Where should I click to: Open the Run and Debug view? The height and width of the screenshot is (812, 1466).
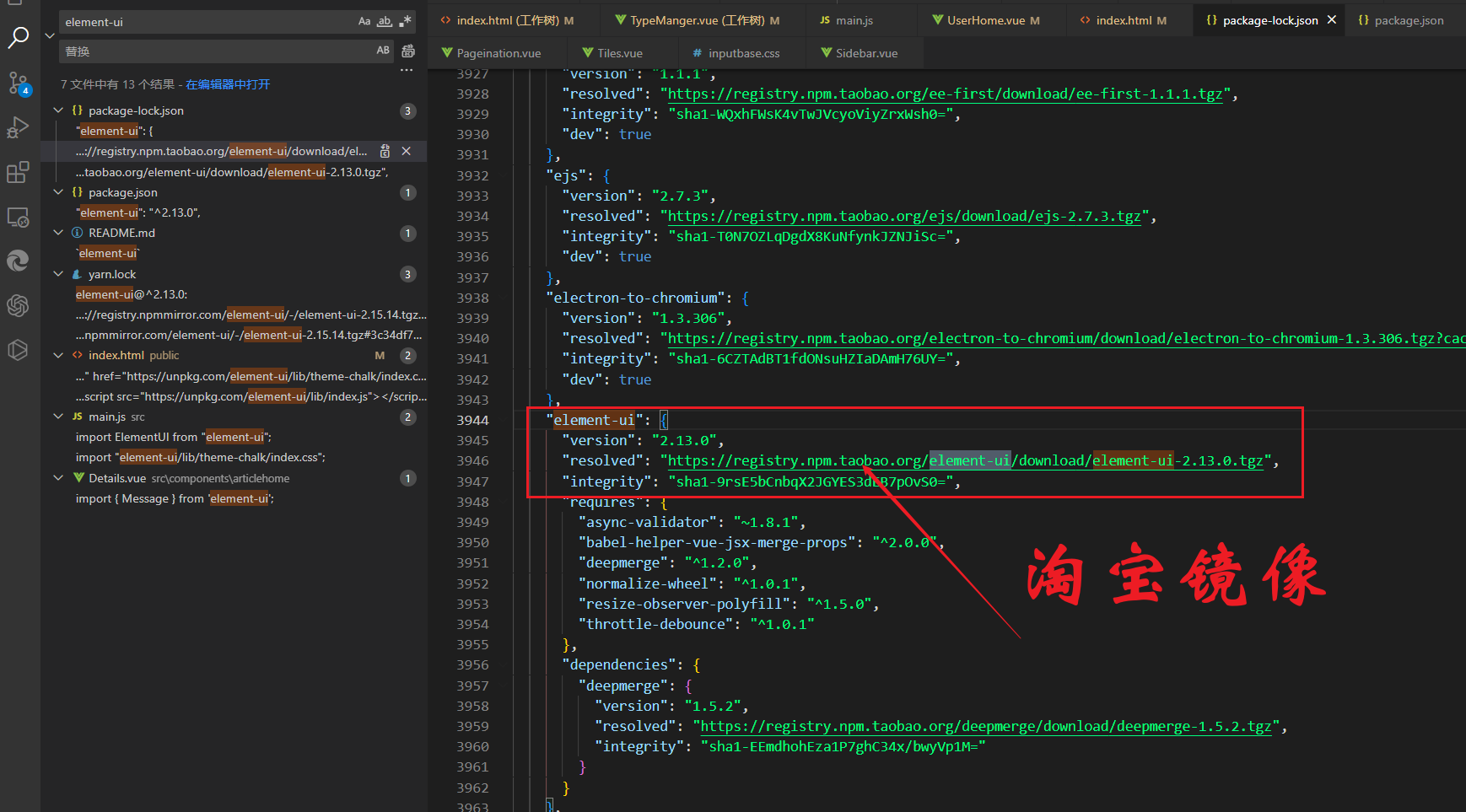[19, 127]
